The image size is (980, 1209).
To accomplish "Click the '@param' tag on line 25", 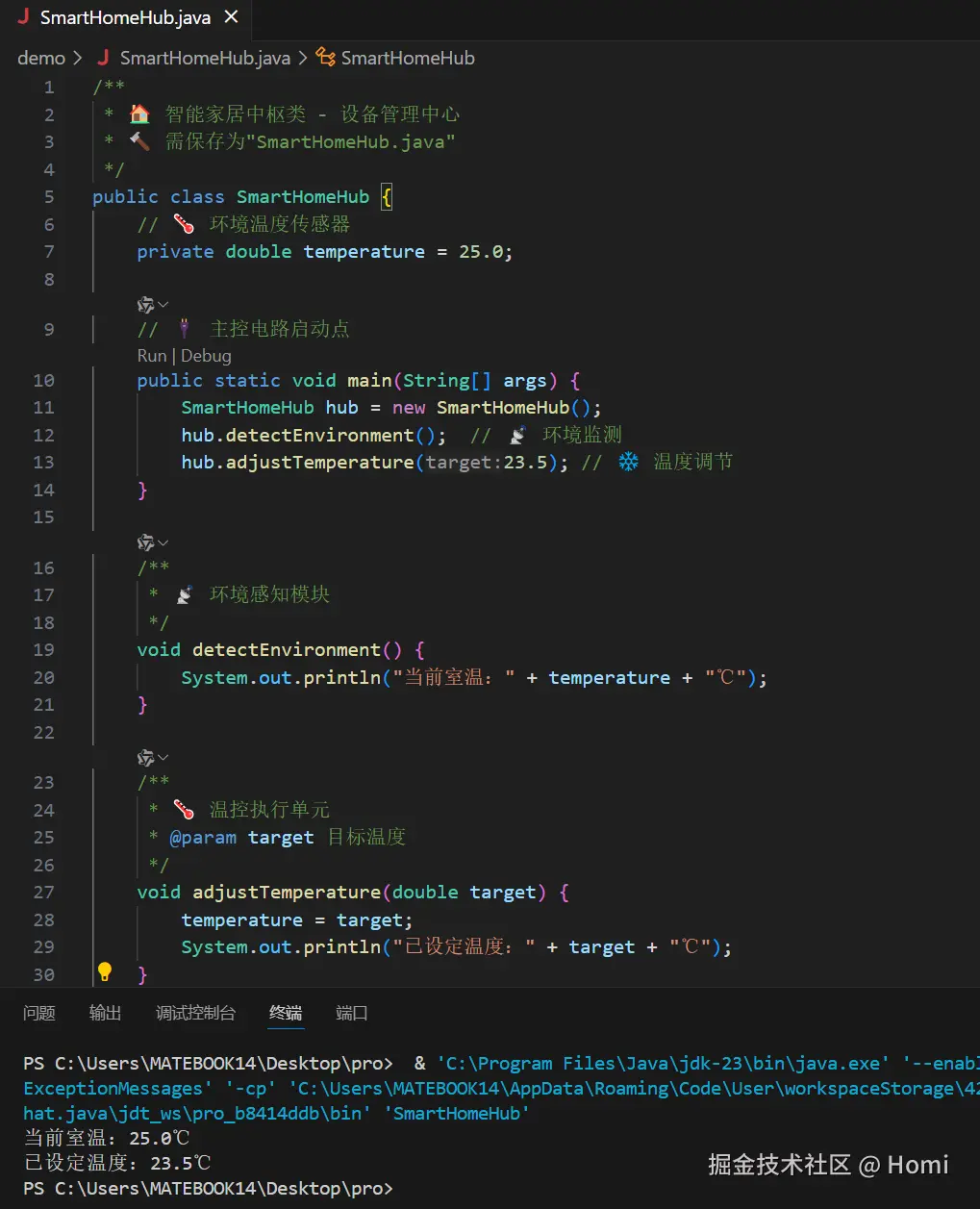I will point(203,838).
